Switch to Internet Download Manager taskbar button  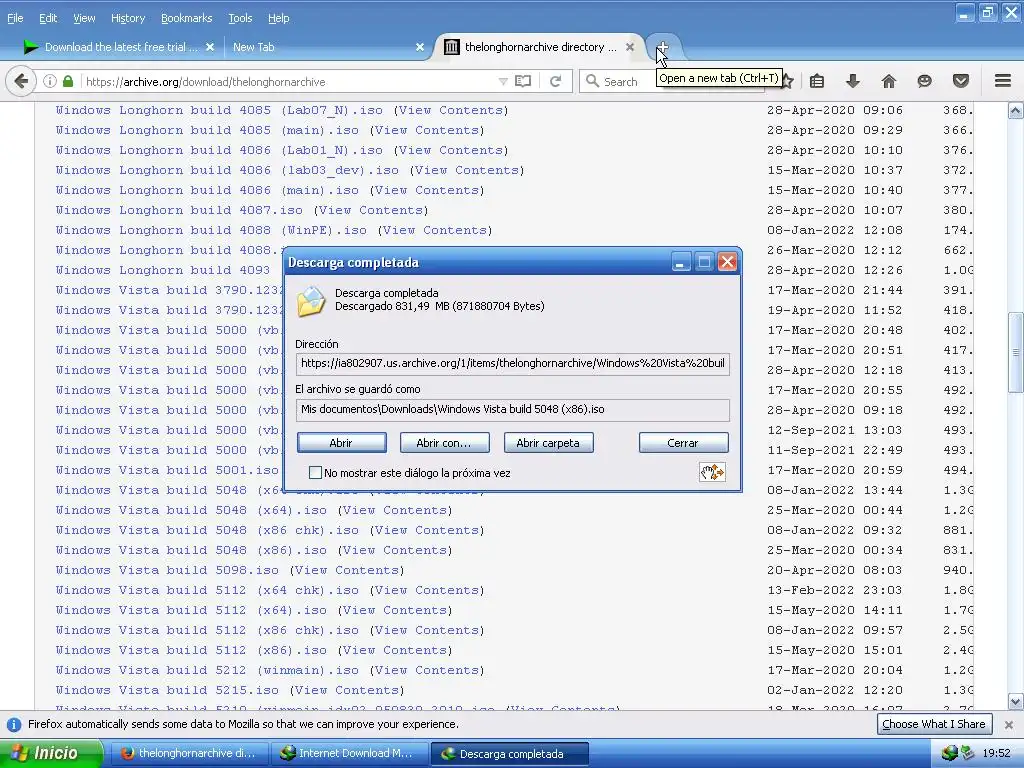[349, 754]
